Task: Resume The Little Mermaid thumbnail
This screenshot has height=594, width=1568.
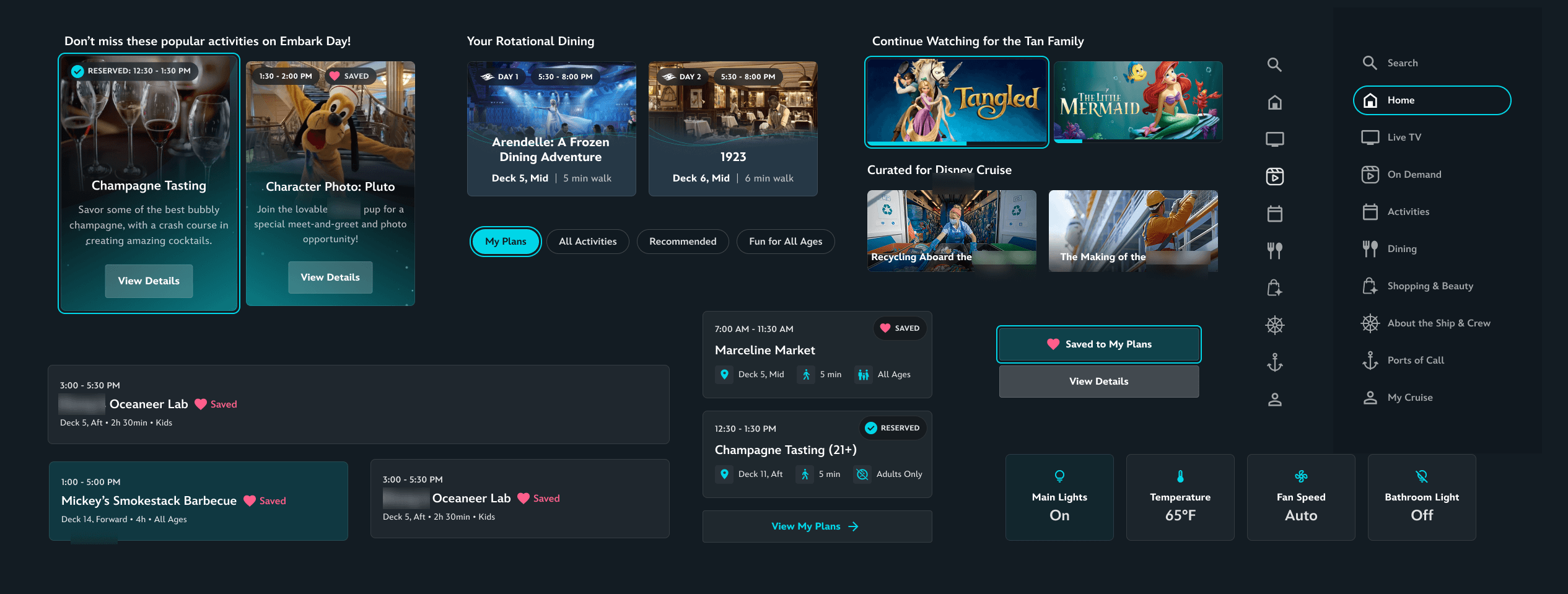Action: pos(1138,102)
